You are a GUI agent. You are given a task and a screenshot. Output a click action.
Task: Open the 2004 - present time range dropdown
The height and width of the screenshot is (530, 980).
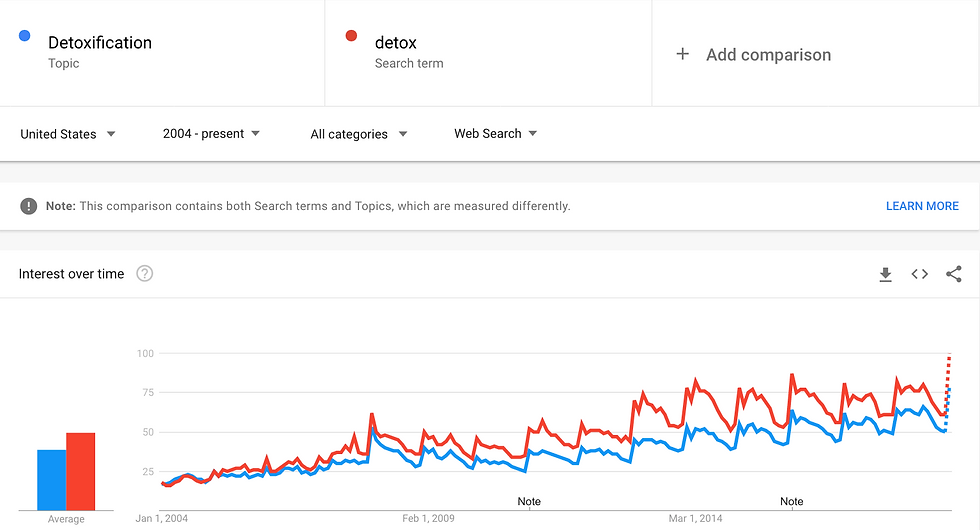pyautogui.click(x=211, y=134)
